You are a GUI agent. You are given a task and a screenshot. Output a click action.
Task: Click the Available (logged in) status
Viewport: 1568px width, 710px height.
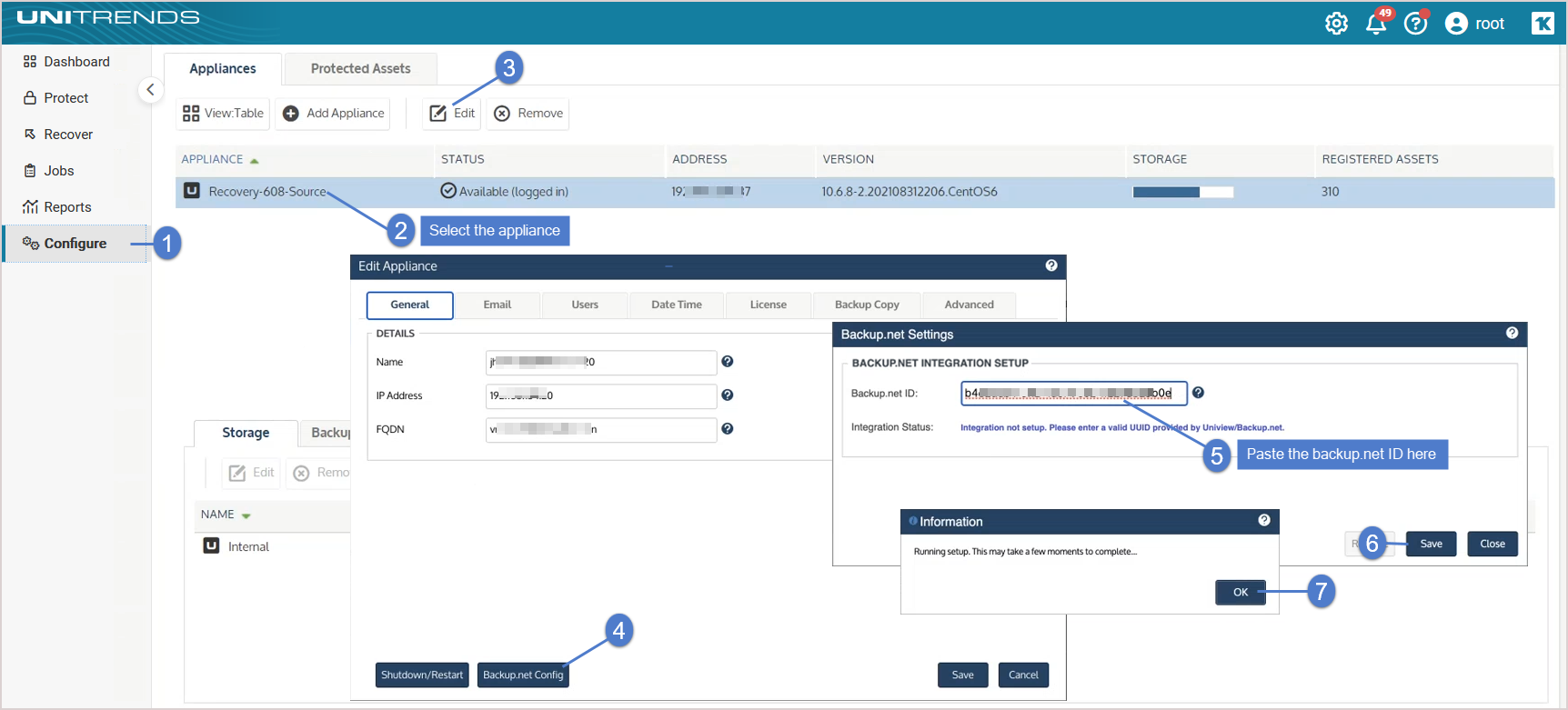505,192
